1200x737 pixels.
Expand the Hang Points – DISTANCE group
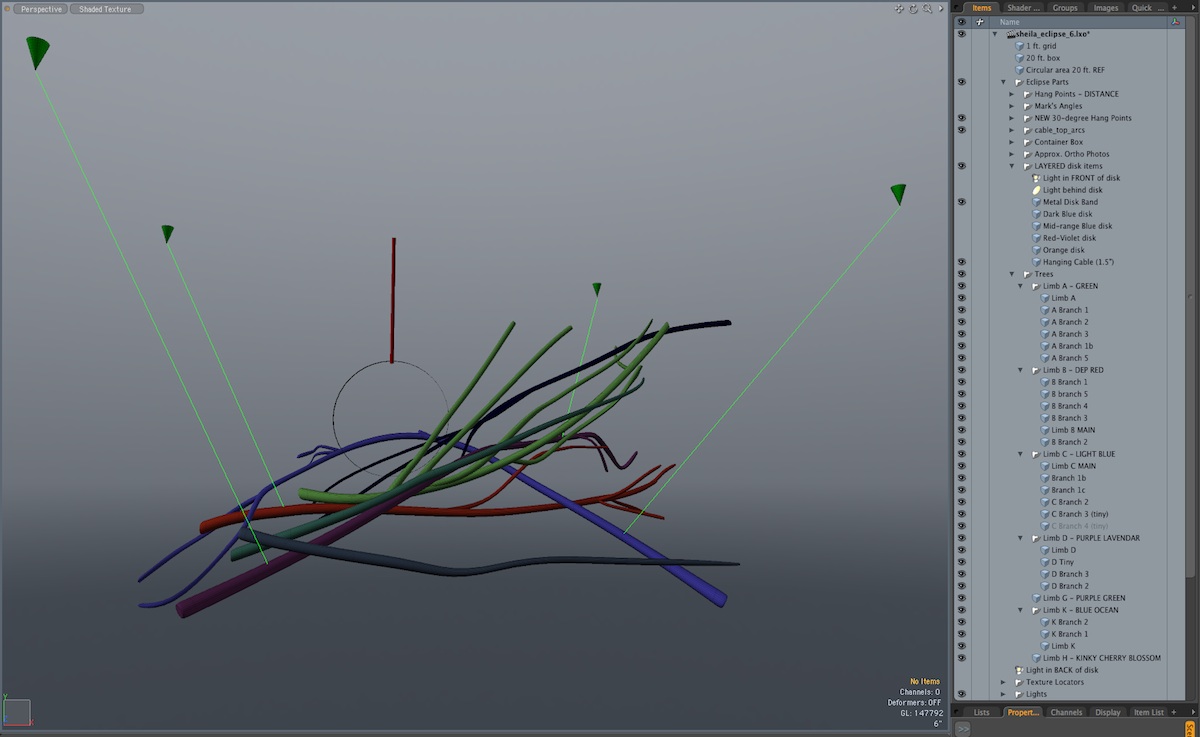pyautogui.click(x=1012, y=94)
